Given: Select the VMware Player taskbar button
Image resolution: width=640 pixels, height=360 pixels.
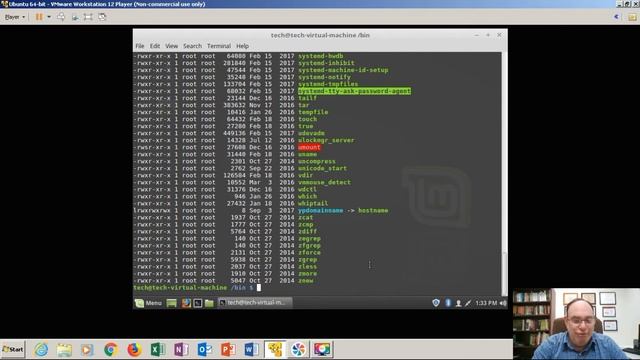Looking at the screenshot, I should click(275, 349).
